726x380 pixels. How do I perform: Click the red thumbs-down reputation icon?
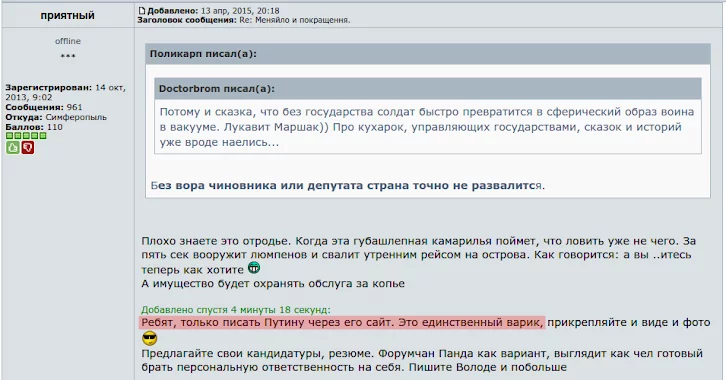28,148
